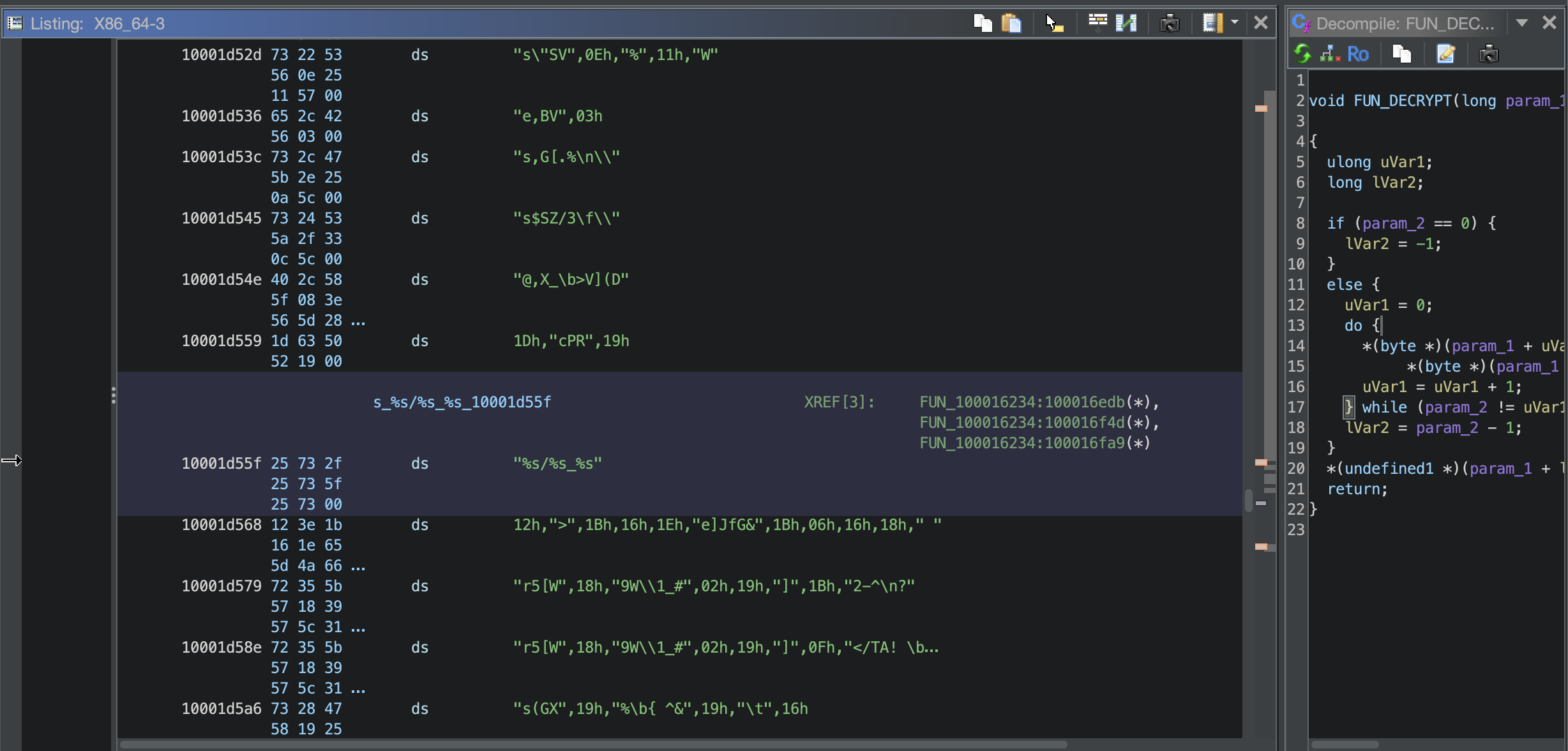Re-decompile with the green refresh icon
The width and height of the screenshot is (1568, 751).
(1302, 54)
